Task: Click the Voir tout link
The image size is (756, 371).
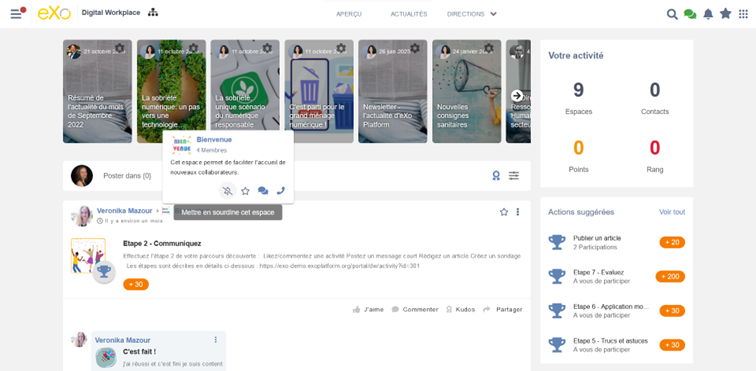Action: 672,212
